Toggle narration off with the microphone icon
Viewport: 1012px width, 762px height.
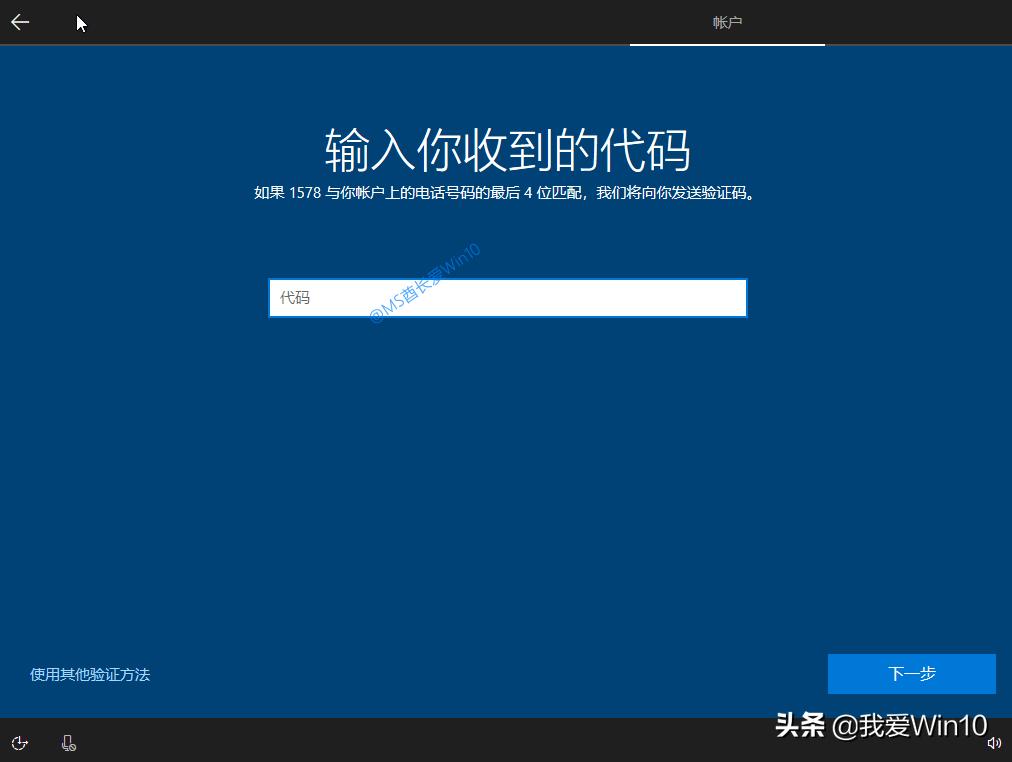[68, 743]
